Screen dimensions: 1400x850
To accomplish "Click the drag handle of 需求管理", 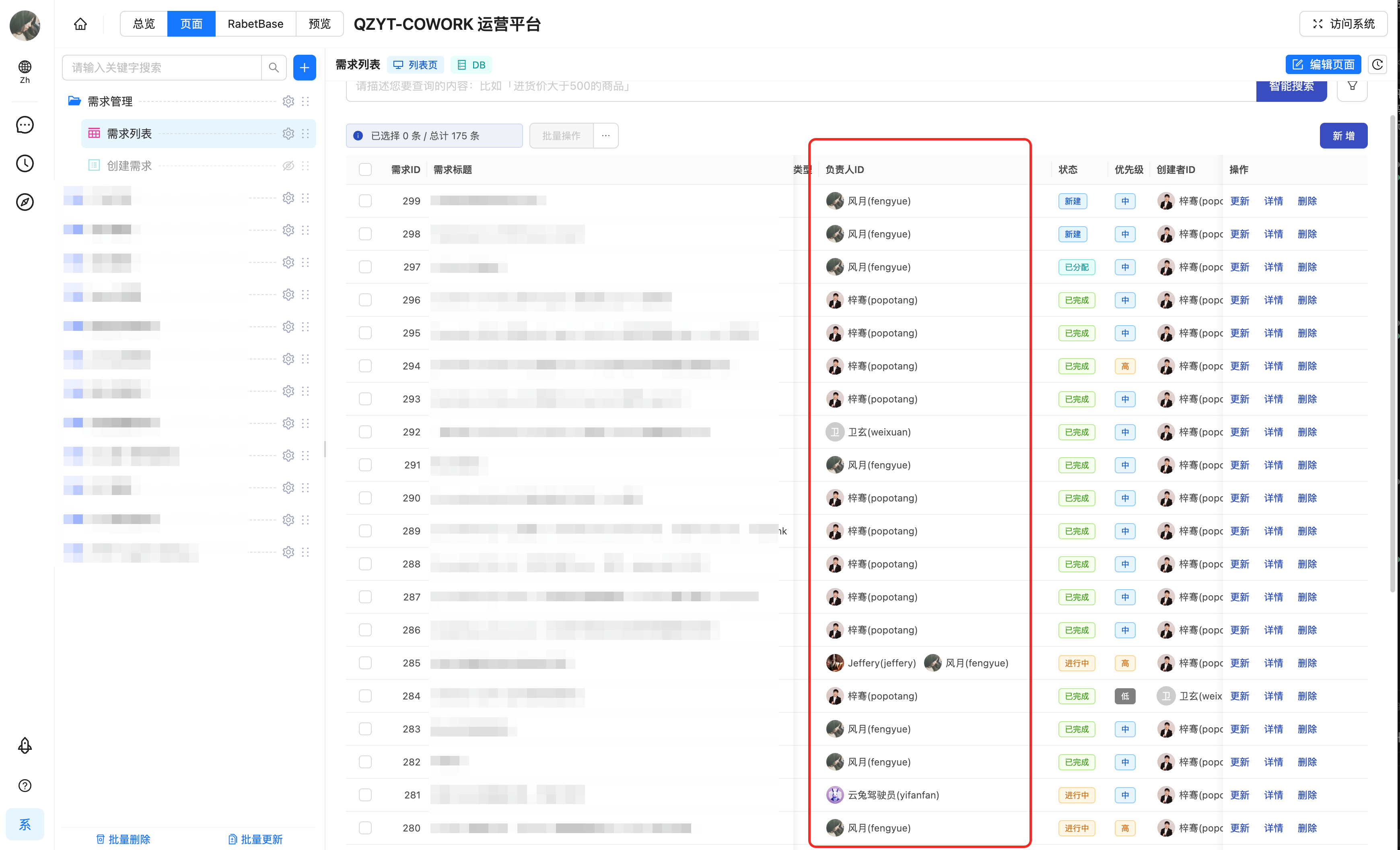I will (x=306, y=101).
